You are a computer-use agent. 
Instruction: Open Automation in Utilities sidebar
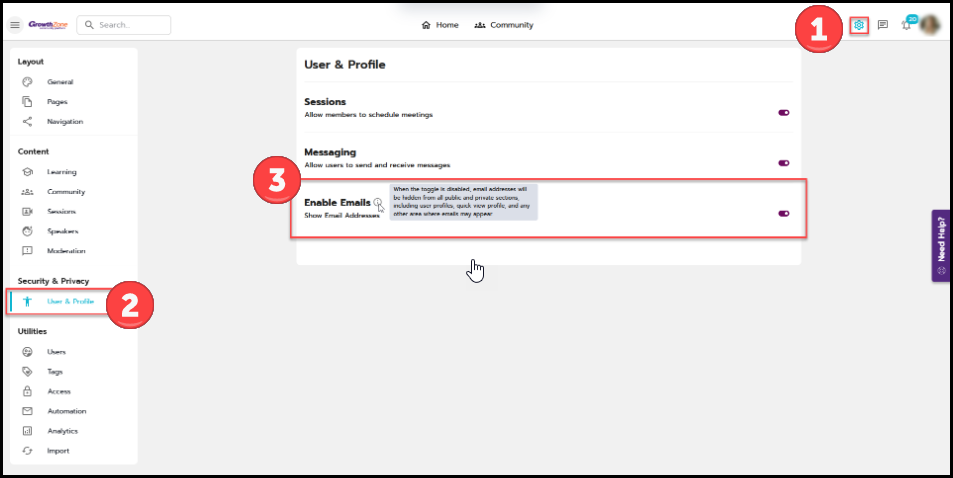coord(66,411)
